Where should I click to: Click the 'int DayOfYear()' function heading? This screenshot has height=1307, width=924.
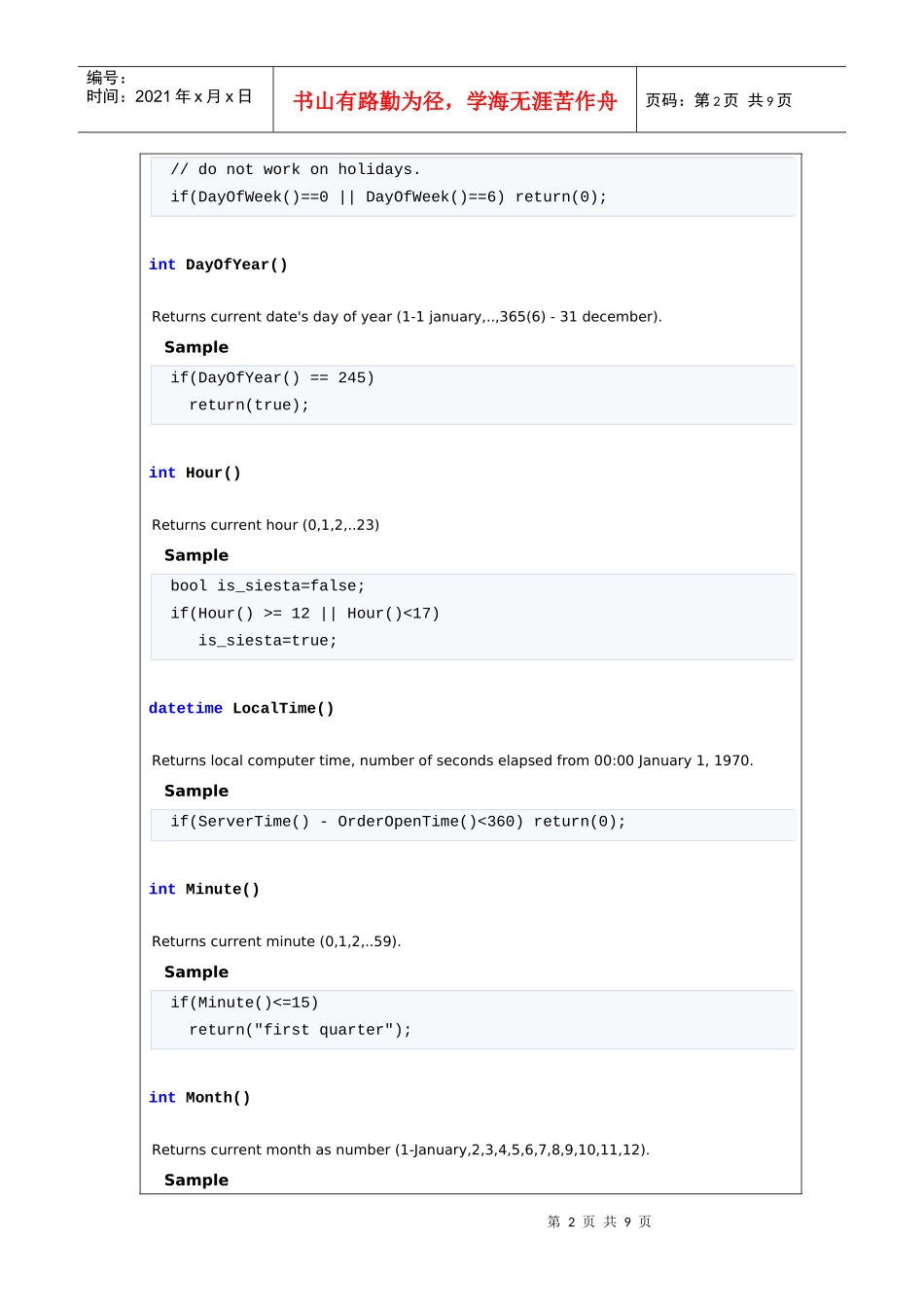(218, 265)
